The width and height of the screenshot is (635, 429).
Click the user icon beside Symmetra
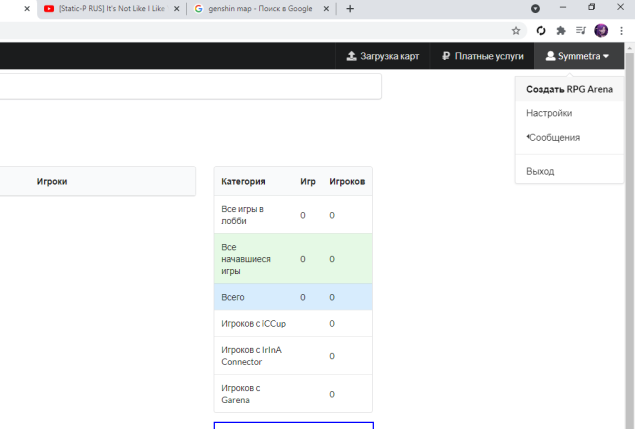click(550, 56)
